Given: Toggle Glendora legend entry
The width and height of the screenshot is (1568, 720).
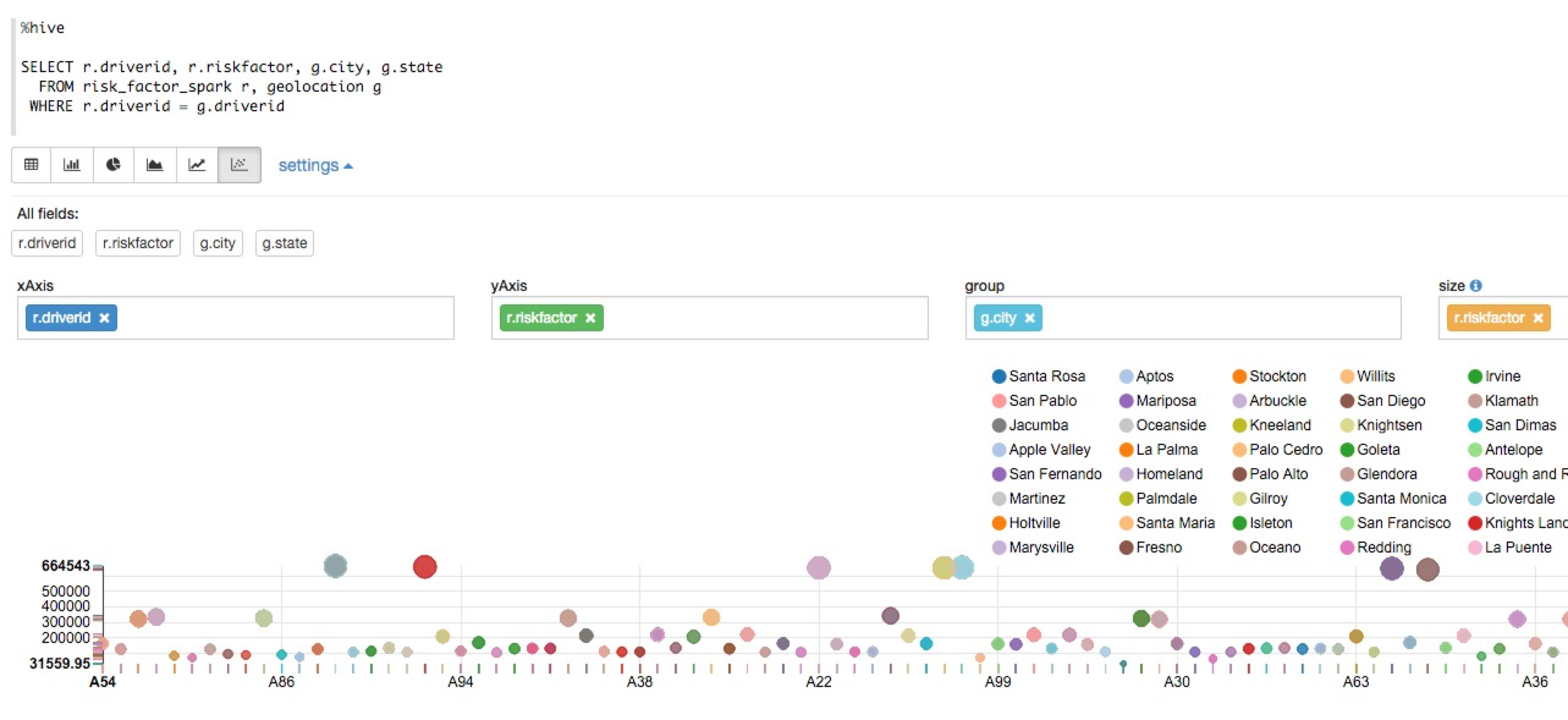Looking at the screenshot, I should click(1379, 474).
